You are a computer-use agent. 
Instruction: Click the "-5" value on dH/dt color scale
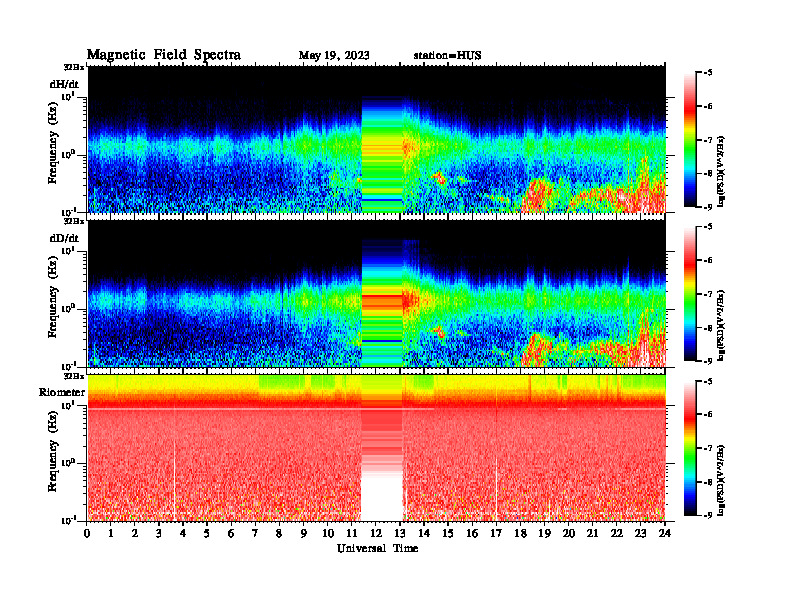pyautogui.click(x=708, y=73)
